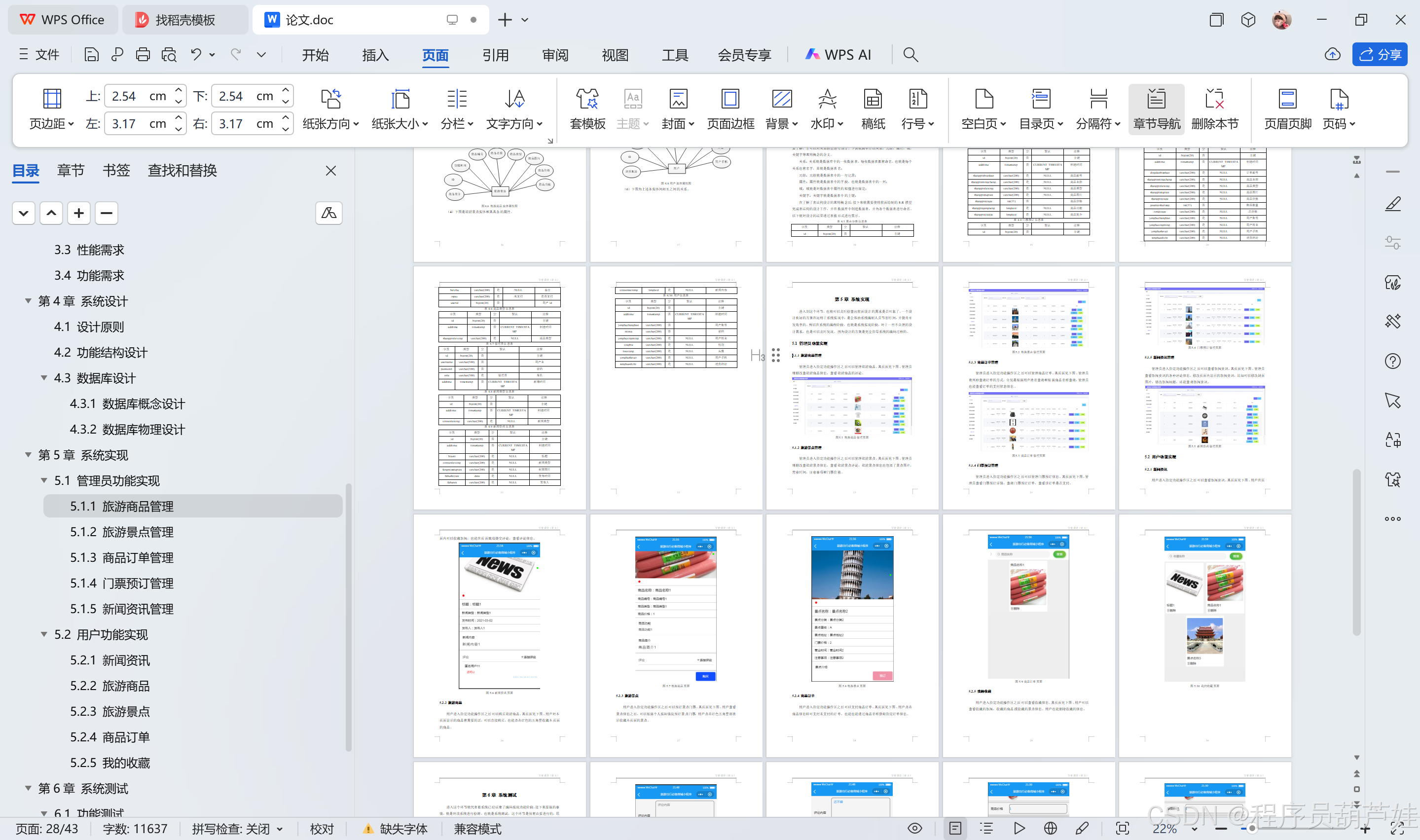Open paper size (纸张大小) options
Screen dimensions: 1420x840
400,109
